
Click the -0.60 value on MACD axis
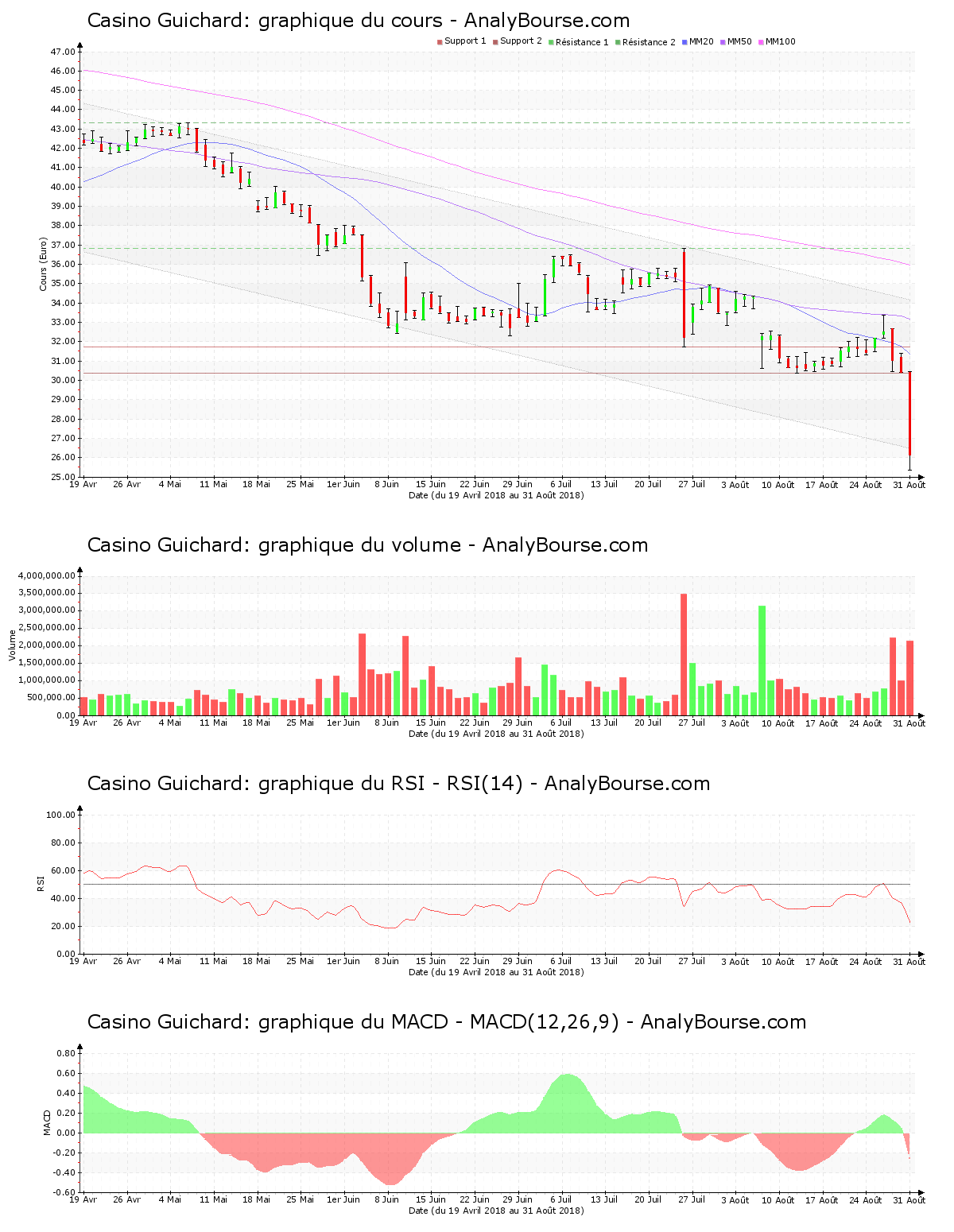64,1192
